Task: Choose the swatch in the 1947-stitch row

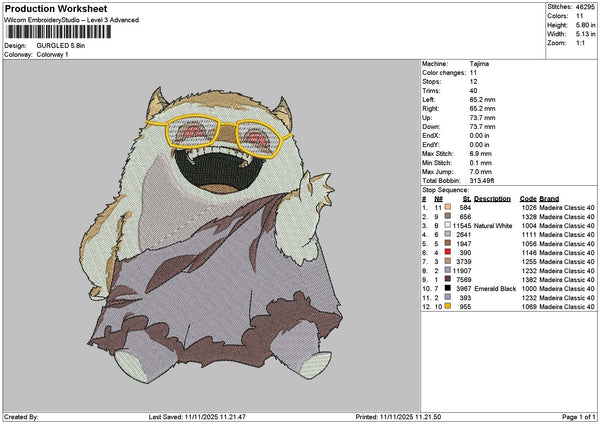Action: pyautogui.click(x=448, y=243)
